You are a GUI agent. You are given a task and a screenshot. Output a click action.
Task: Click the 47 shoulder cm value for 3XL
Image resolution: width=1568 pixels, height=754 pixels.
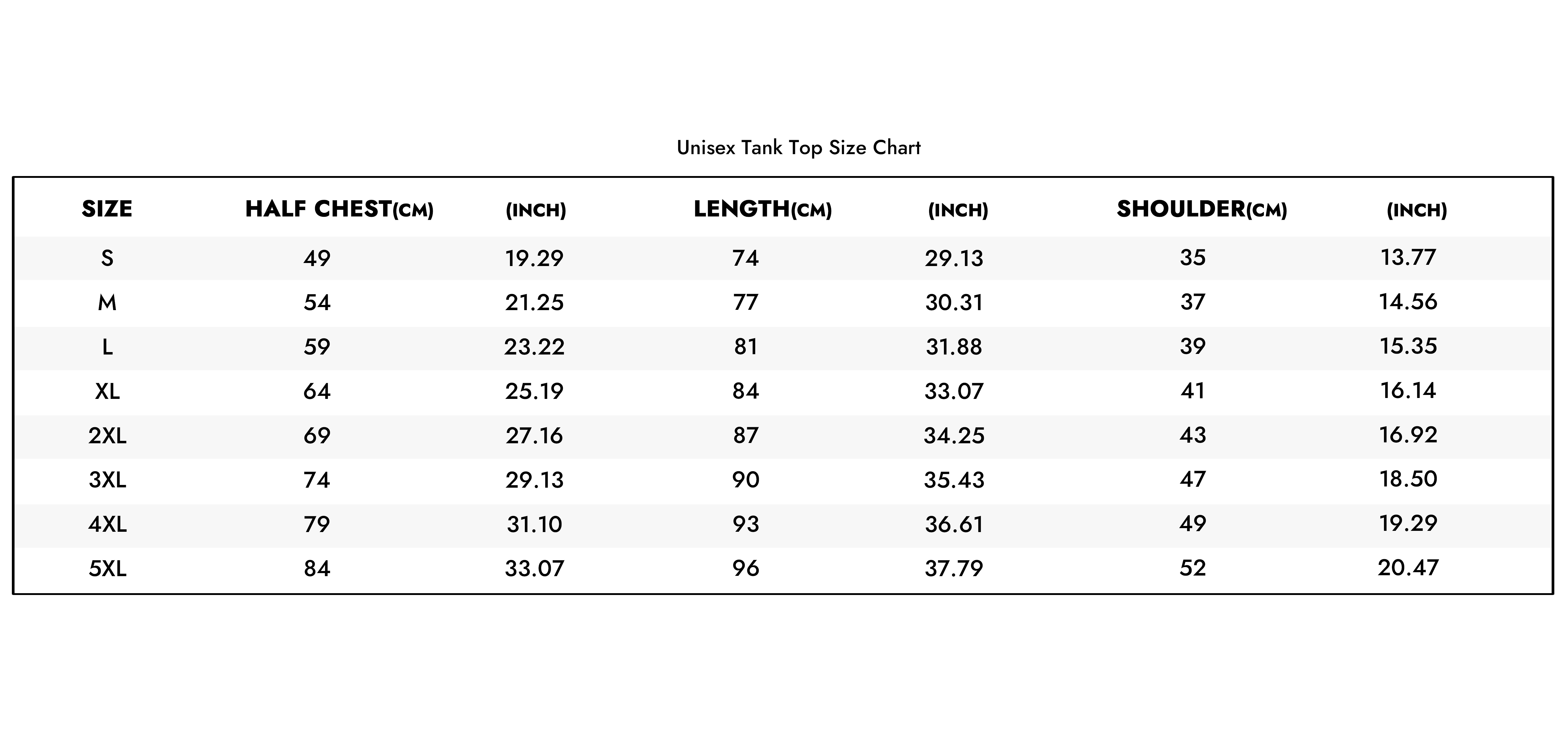coord(1192,479)
